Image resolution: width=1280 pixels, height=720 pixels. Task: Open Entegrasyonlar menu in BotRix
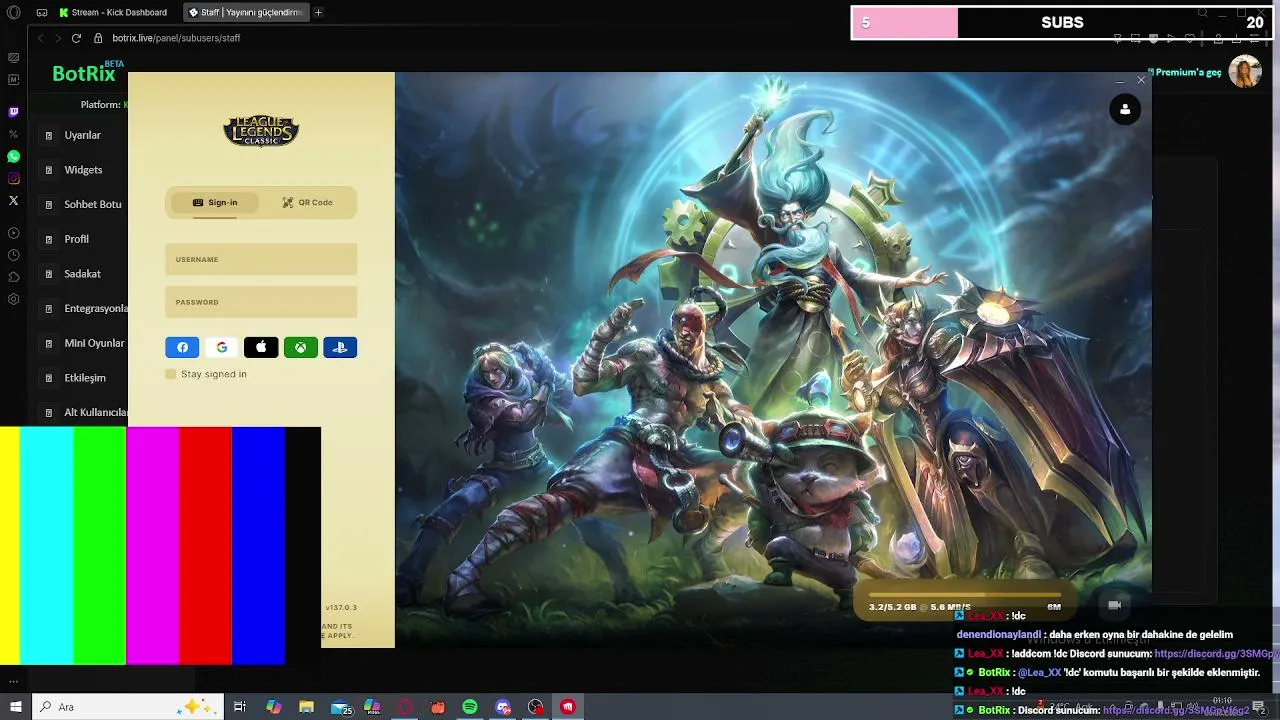click(97, 309)
